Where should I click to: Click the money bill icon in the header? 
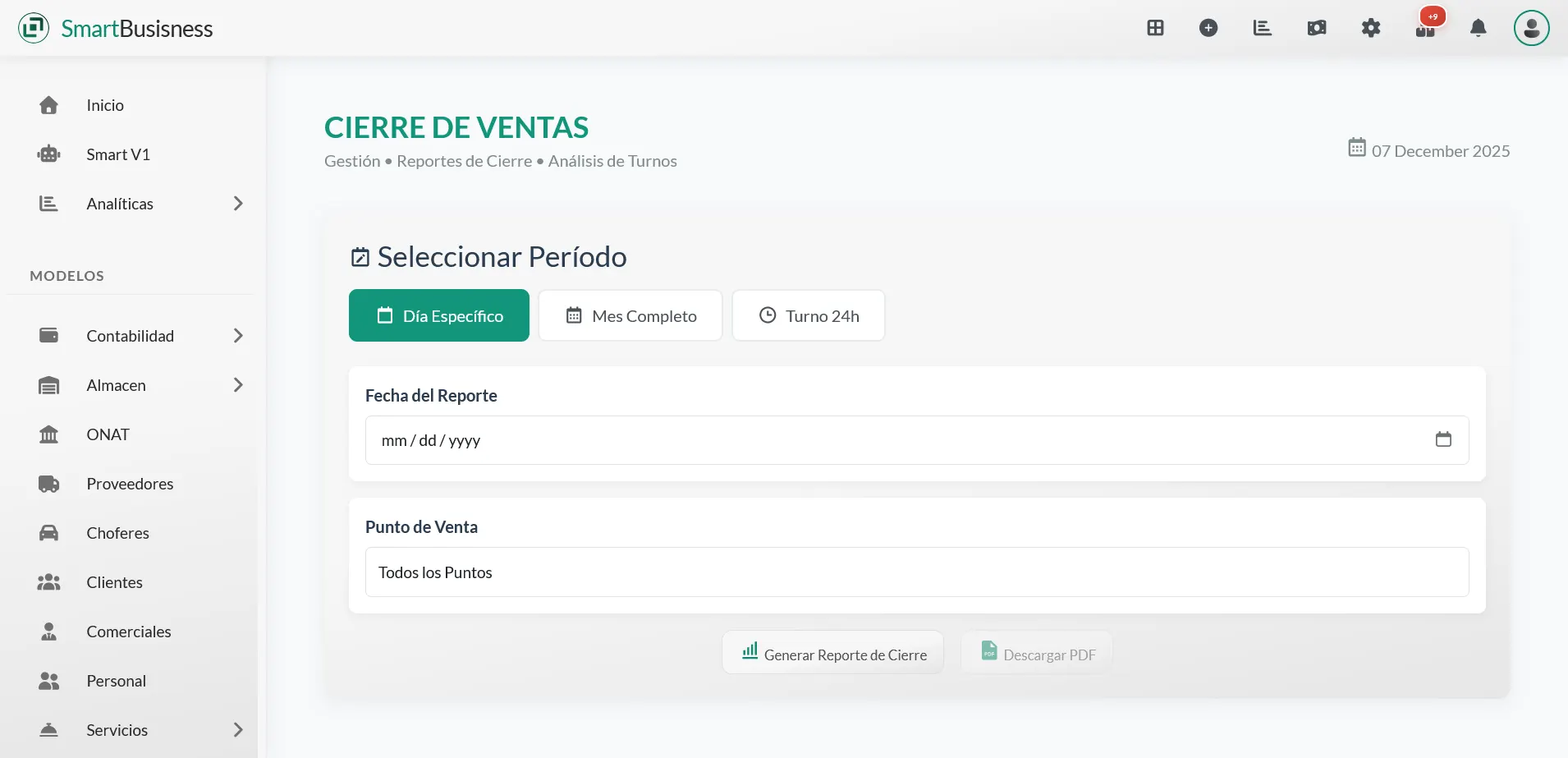1317,28
